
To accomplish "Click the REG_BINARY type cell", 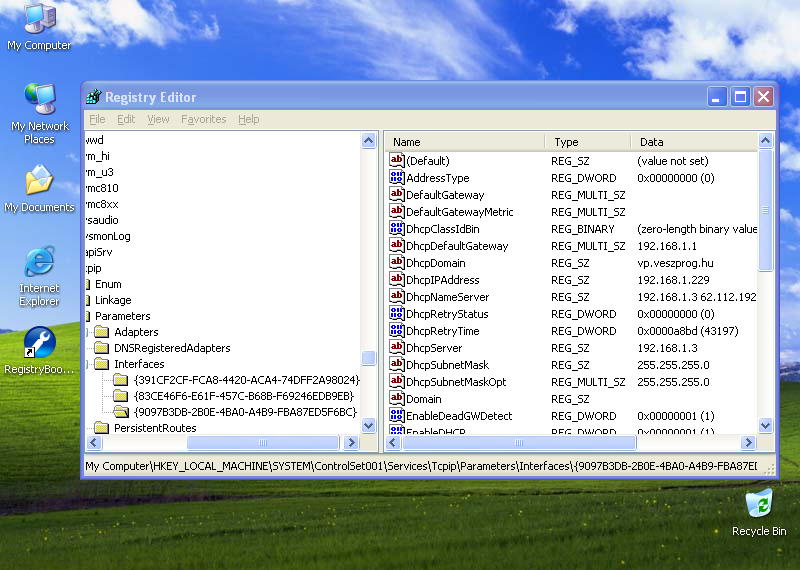I will pyautogui.click(x=583, y=229).
